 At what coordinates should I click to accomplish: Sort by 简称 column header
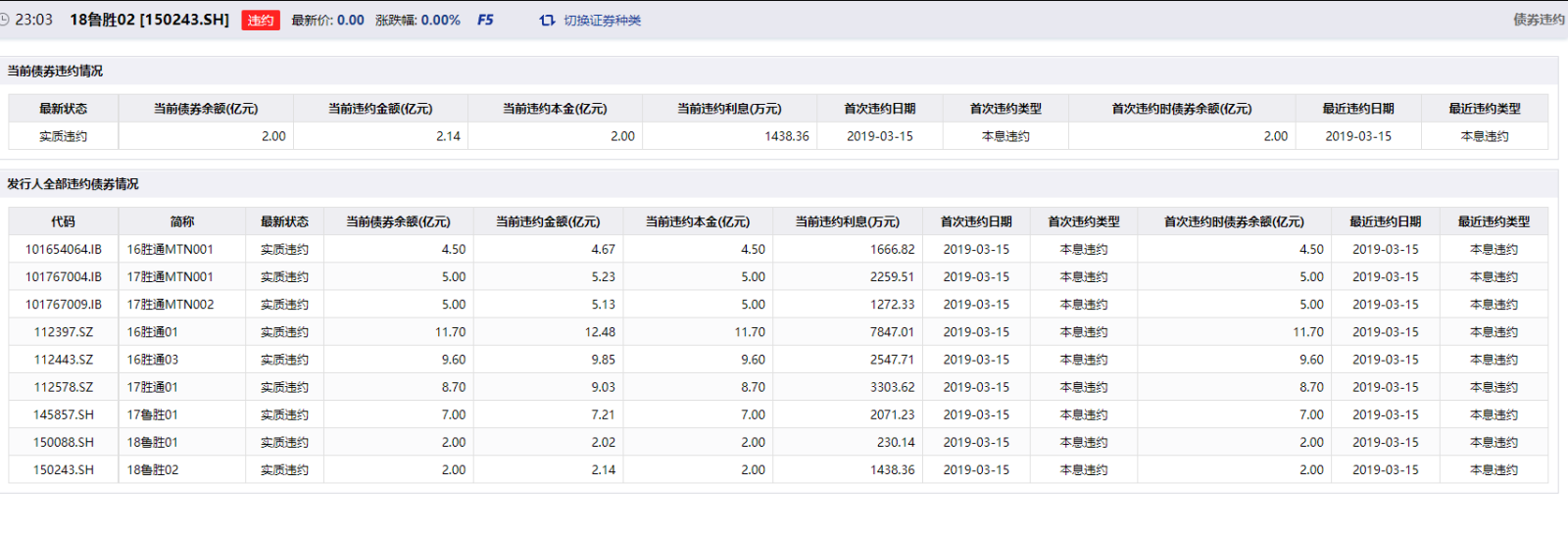pyautogui.click(x=182, y=221)
